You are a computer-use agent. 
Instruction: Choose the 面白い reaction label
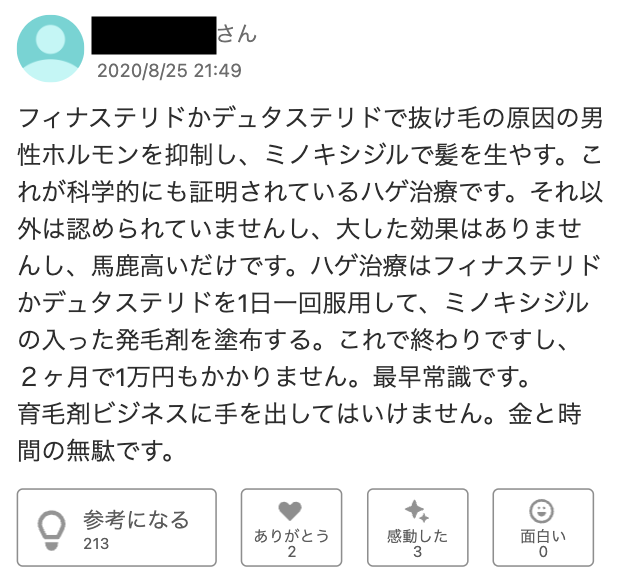(542, 535)
